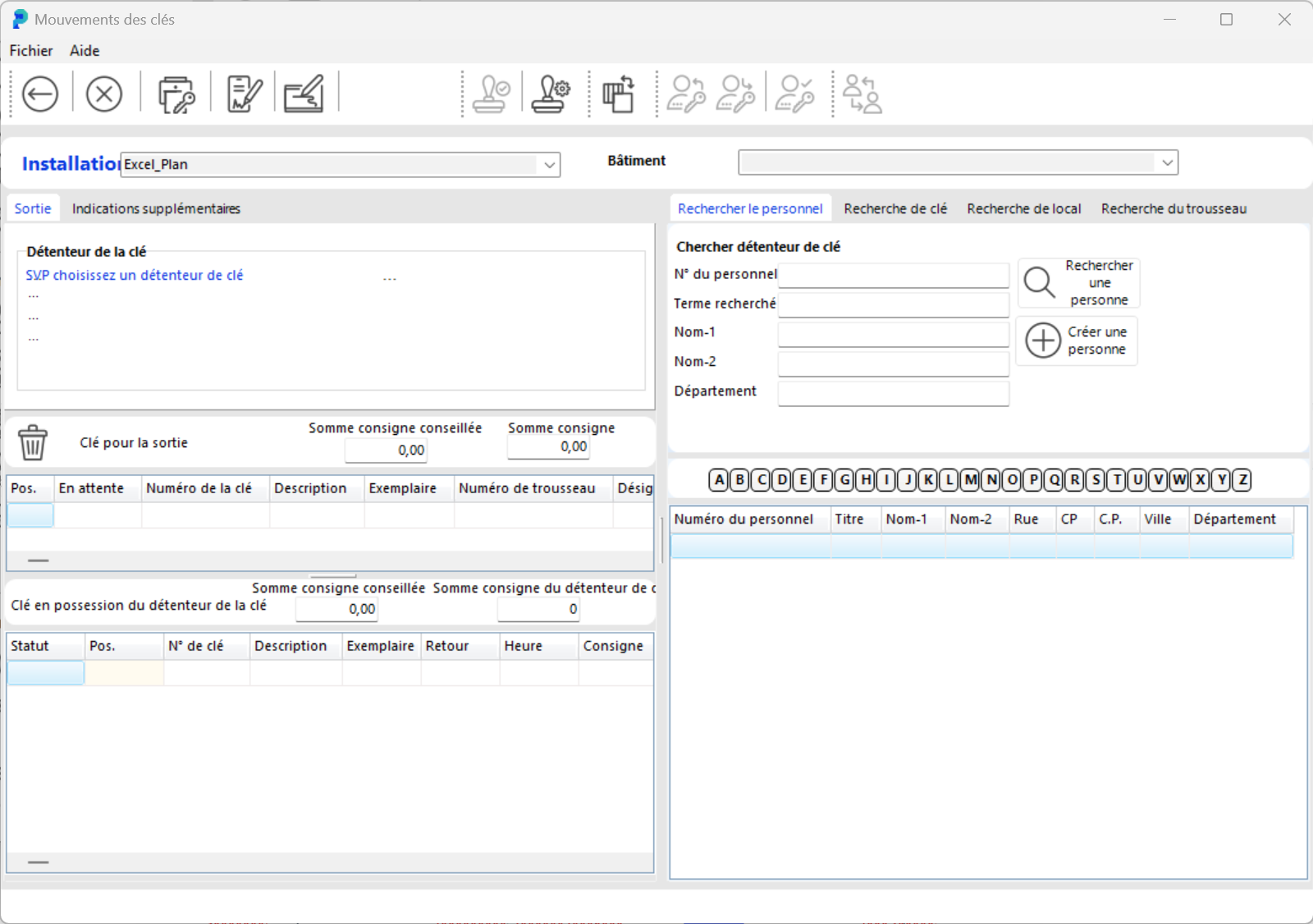
Task: Click the SVP choisissez un détenteur link
Action: pos(135,276)
